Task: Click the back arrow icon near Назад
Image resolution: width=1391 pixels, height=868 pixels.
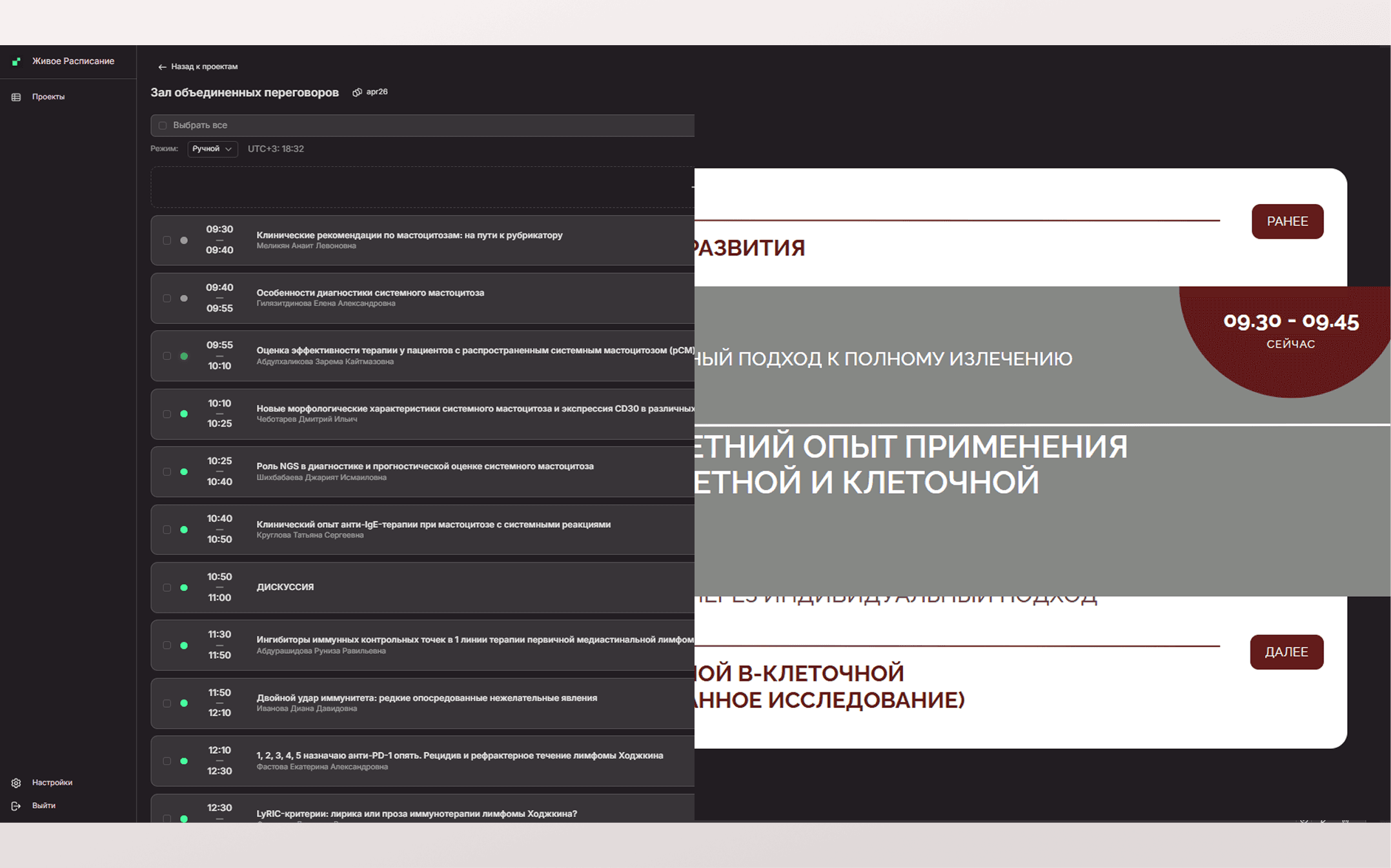Action: point(162,67)
